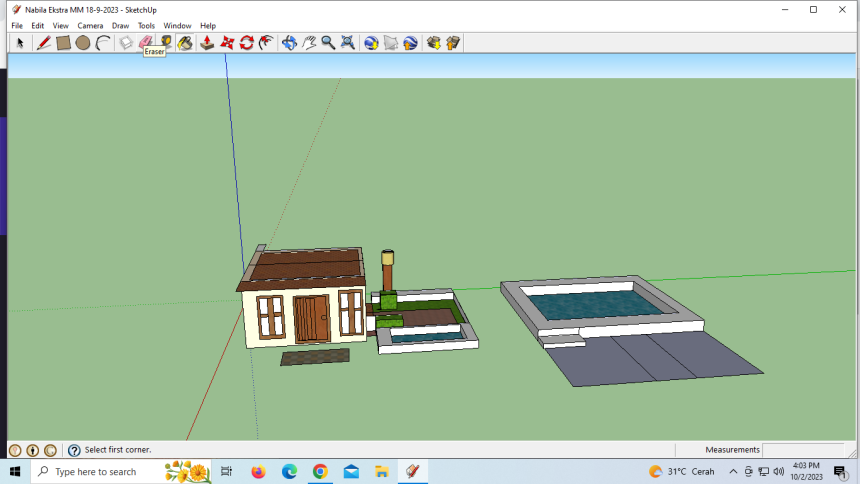Screen dimensions: 860x484
Task: Pick the Line pencil tool
Action: [x=43, y=43]
